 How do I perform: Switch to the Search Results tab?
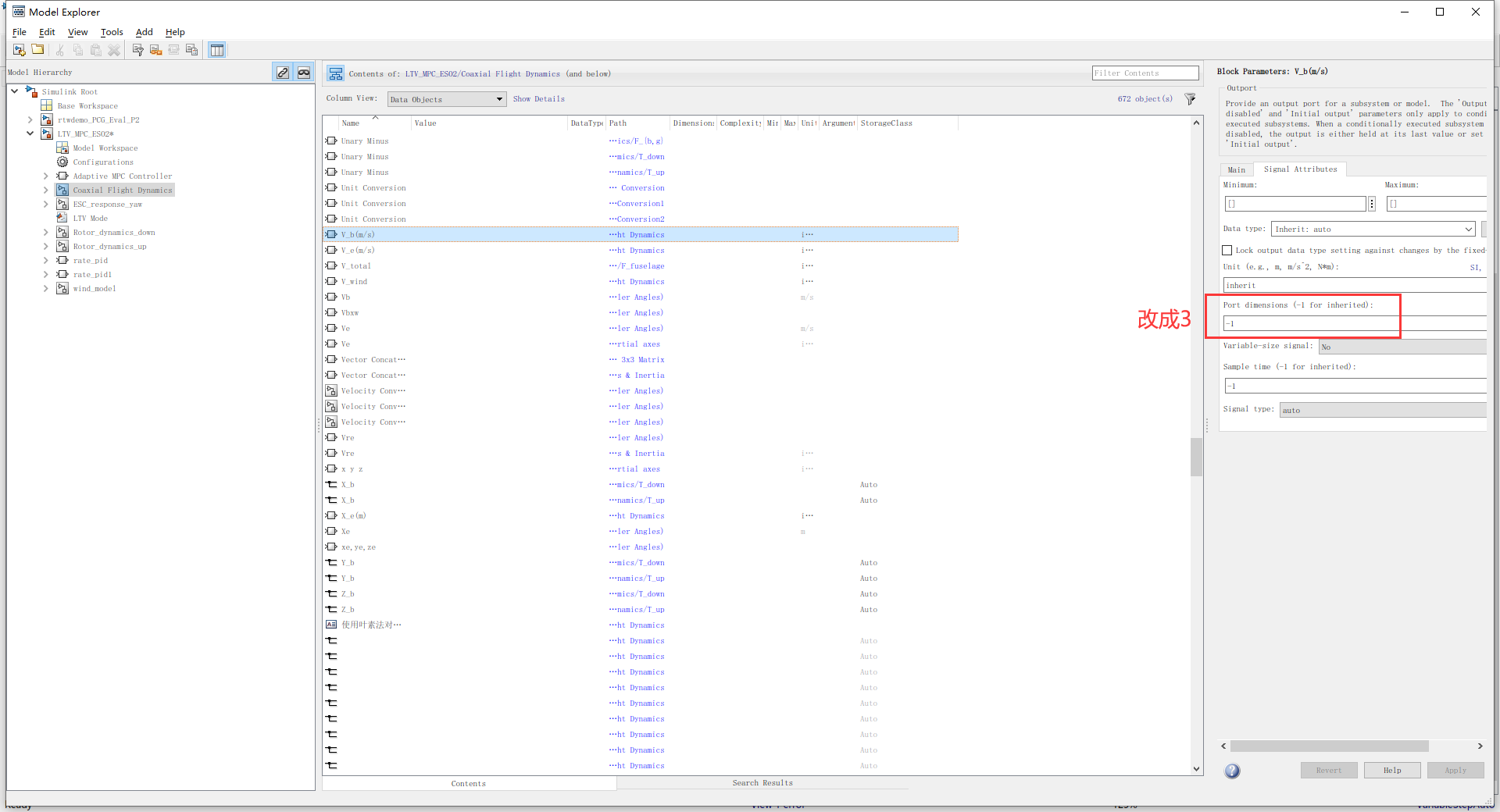point(762,783)
